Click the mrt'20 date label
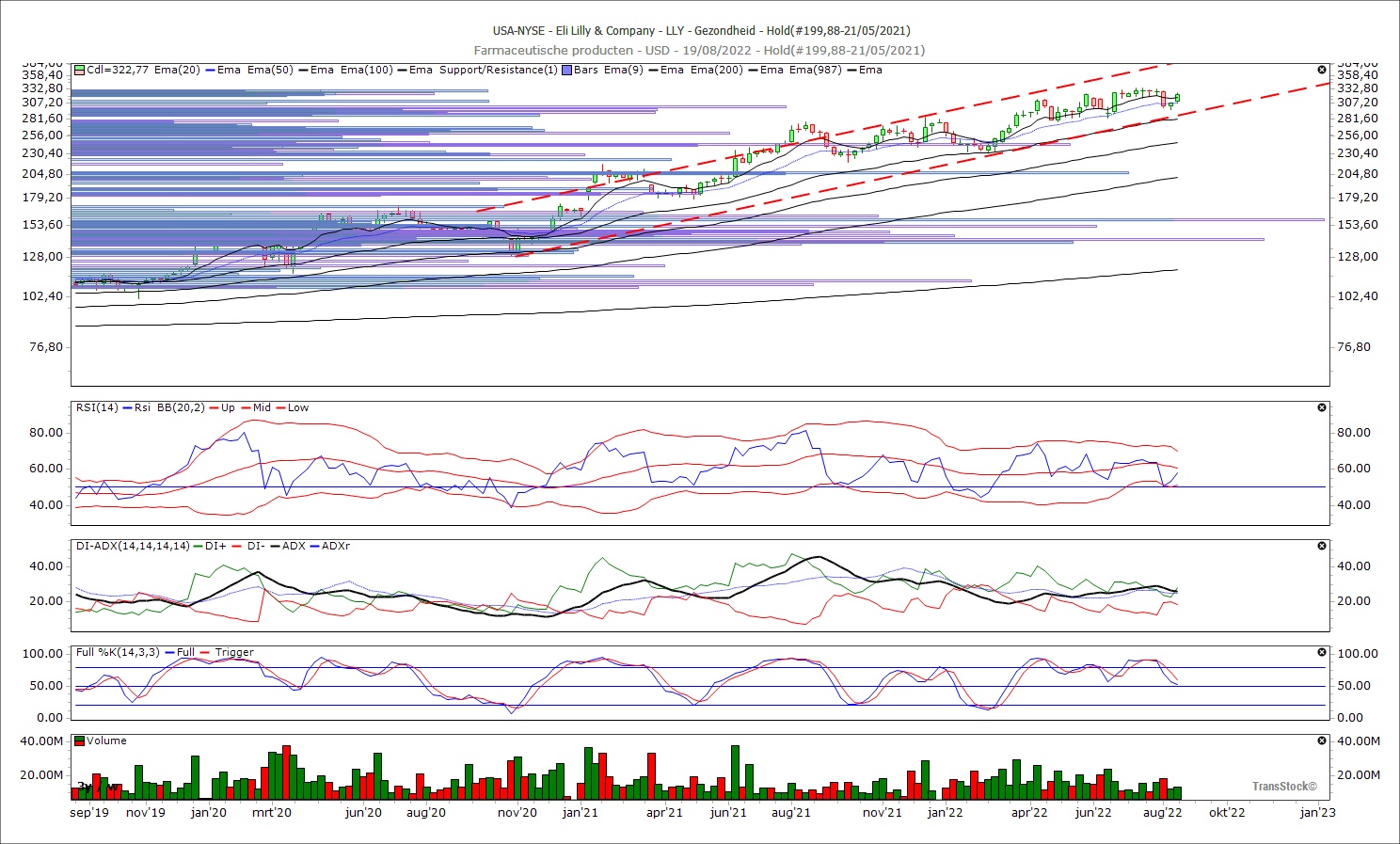This screenshot has width=1400, height=844. click(272, 812)
